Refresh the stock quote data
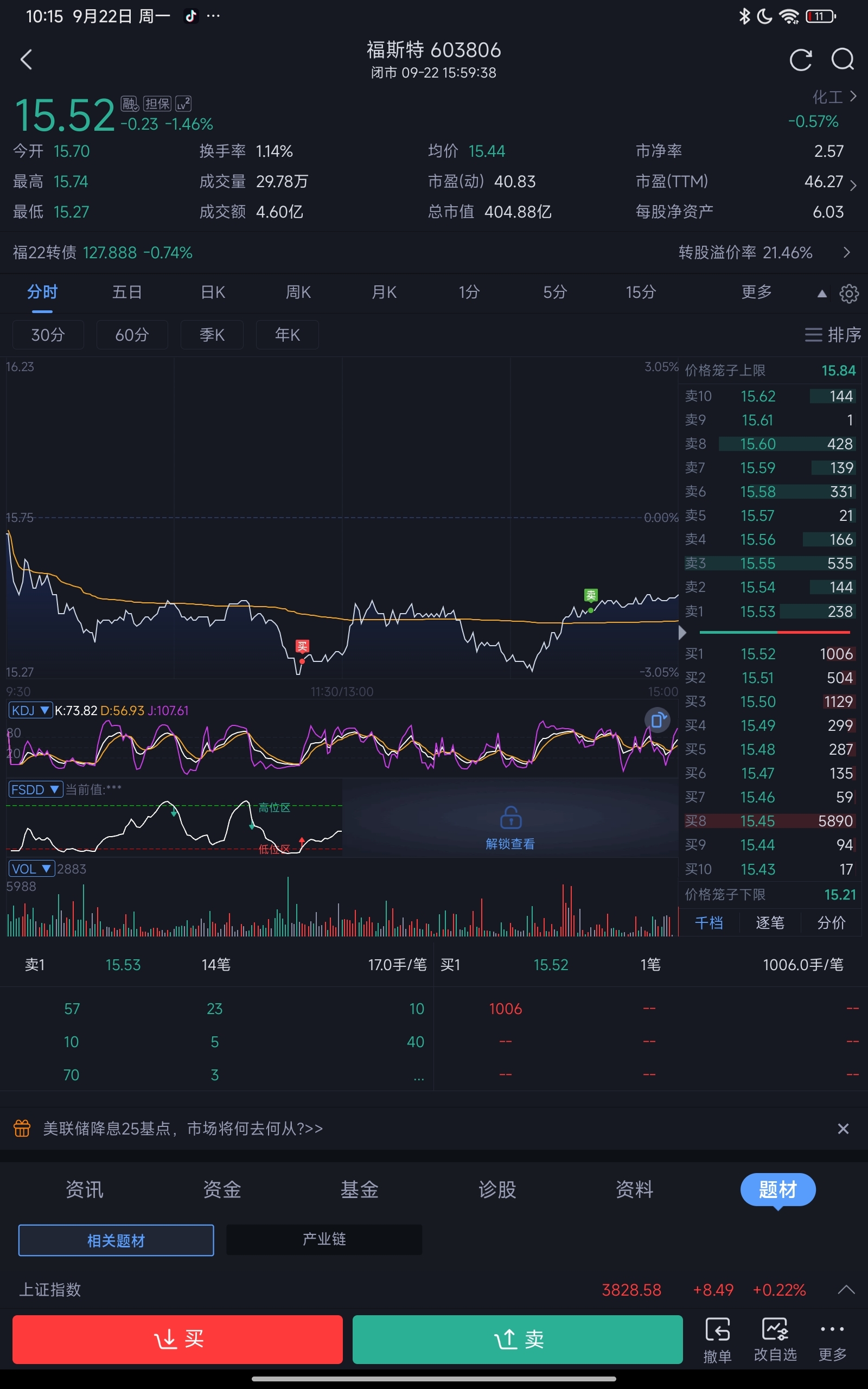868x1389 pixels. coord(800,60)
